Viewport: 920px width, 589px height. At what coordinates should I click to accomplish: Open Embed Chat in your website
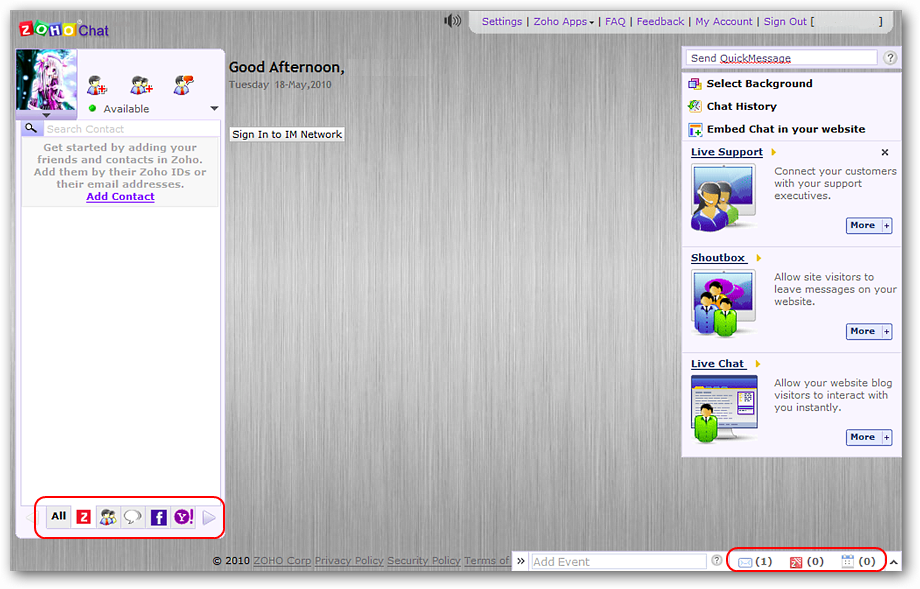pyautogui.click(x=786, y=129)
